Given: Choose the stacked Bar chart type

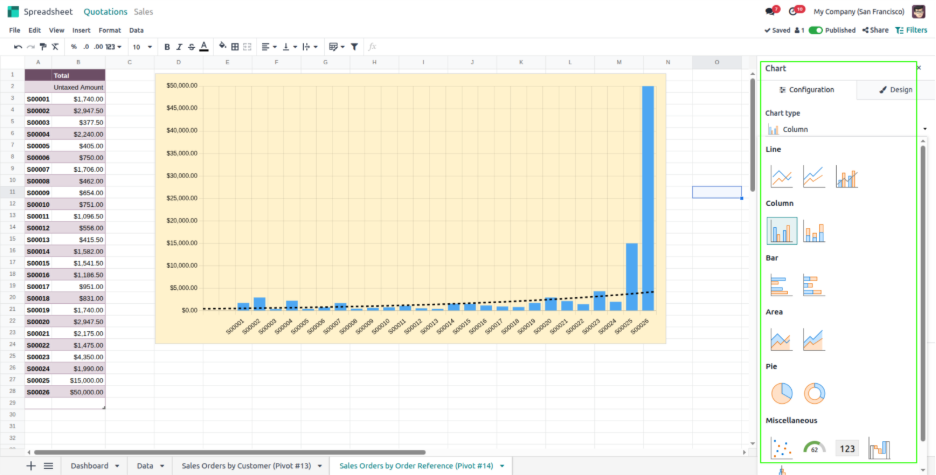Looking at the screenshot, I should point(814,285).
